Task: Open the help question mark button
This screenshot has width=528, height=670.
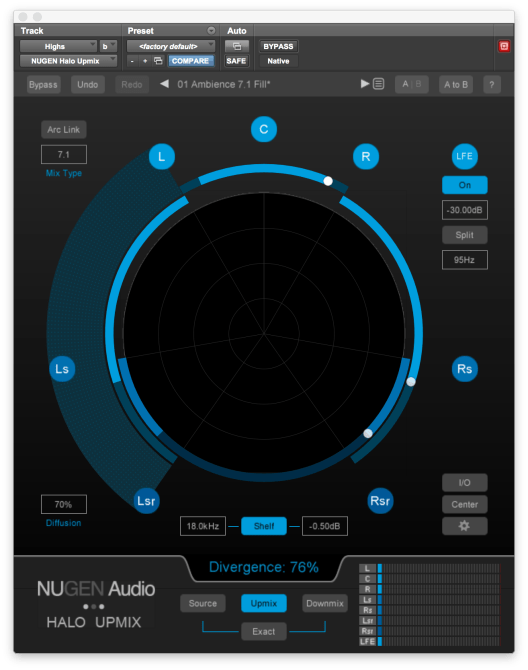Action: pyautogui.click(x=492, y=85)
